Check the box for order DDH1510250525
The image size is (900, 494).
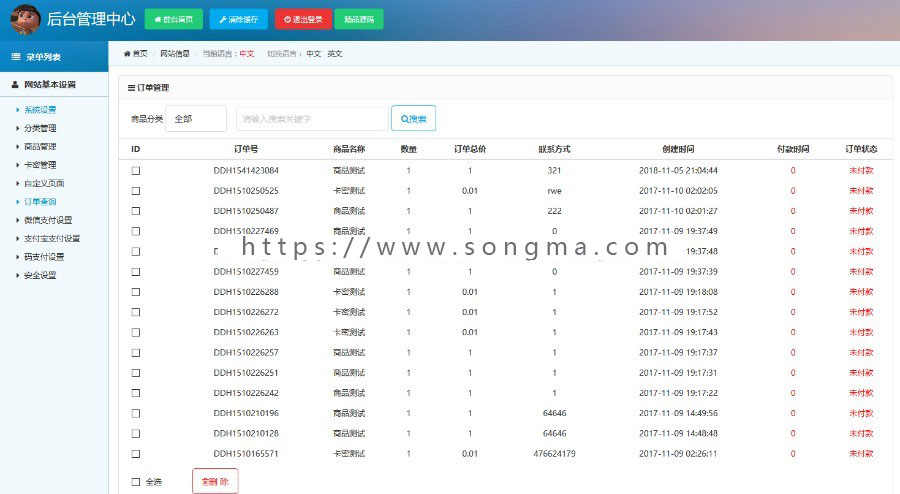(x=135, y=190)
